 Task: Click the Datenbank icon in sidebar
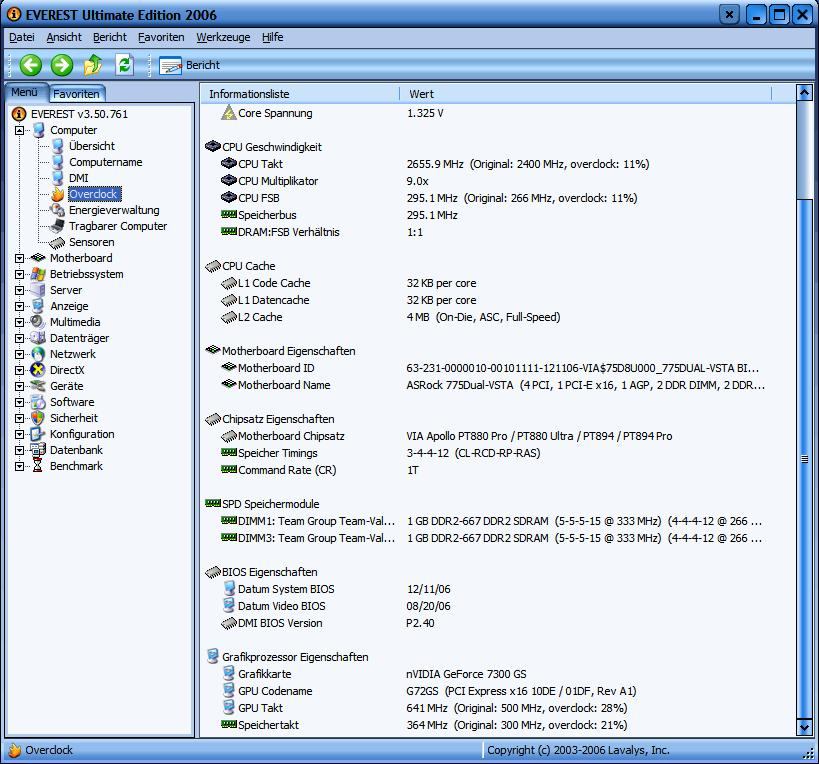point(38,450)
